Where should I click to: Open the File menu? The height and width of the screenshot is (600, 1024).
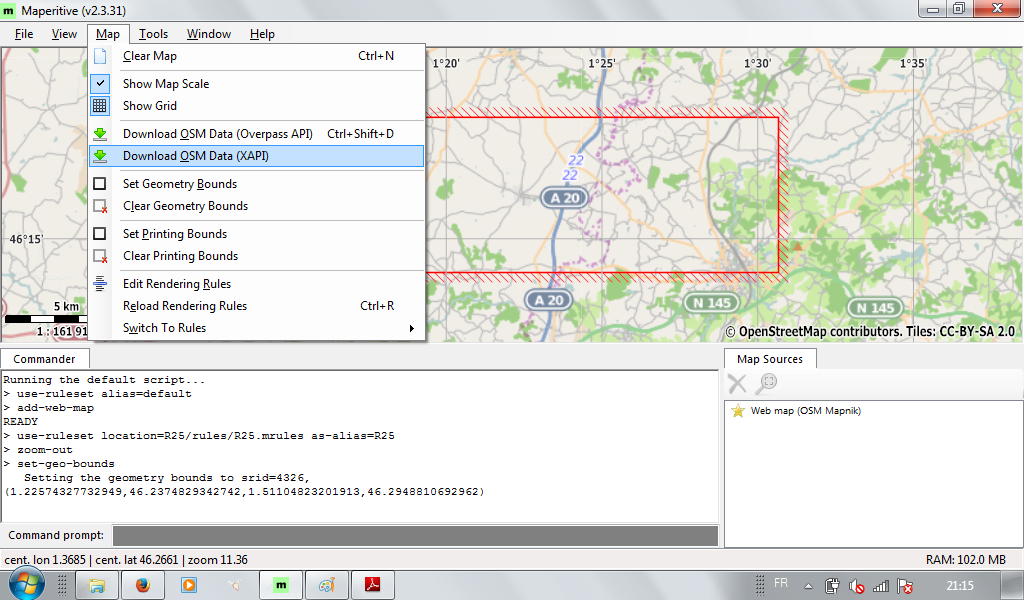(x=24, y=34)
